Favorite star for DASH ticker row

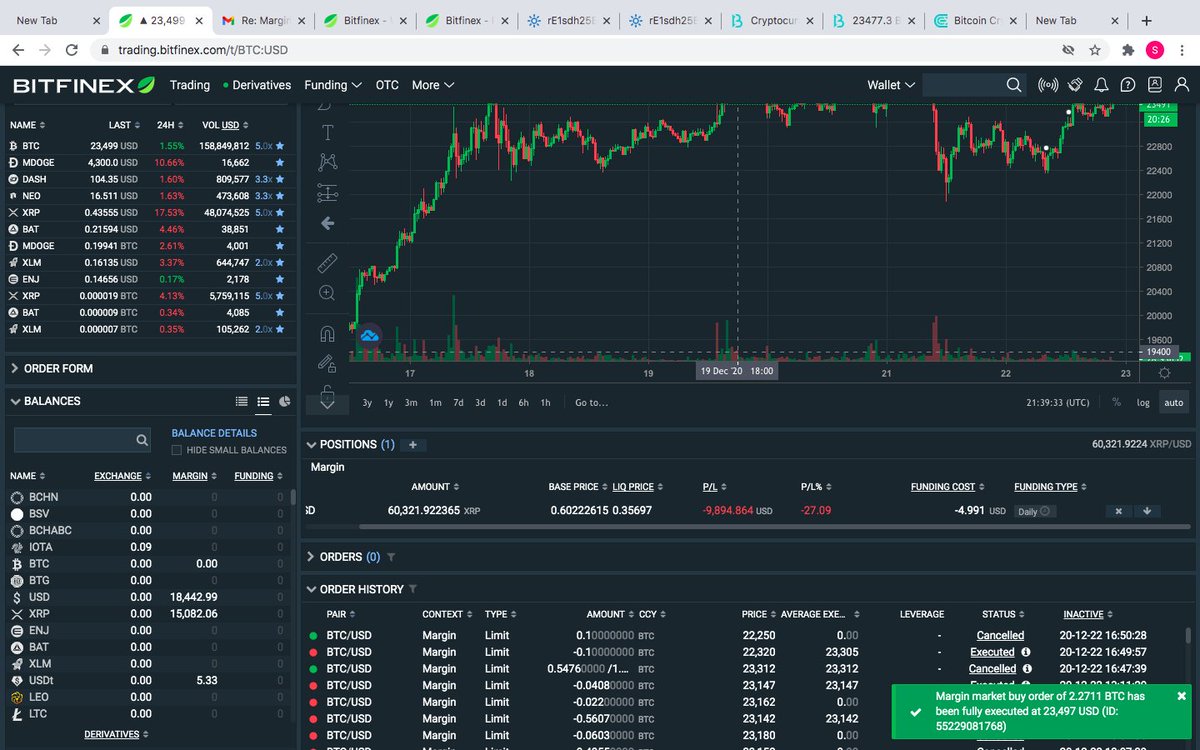[x=280, y=179]
